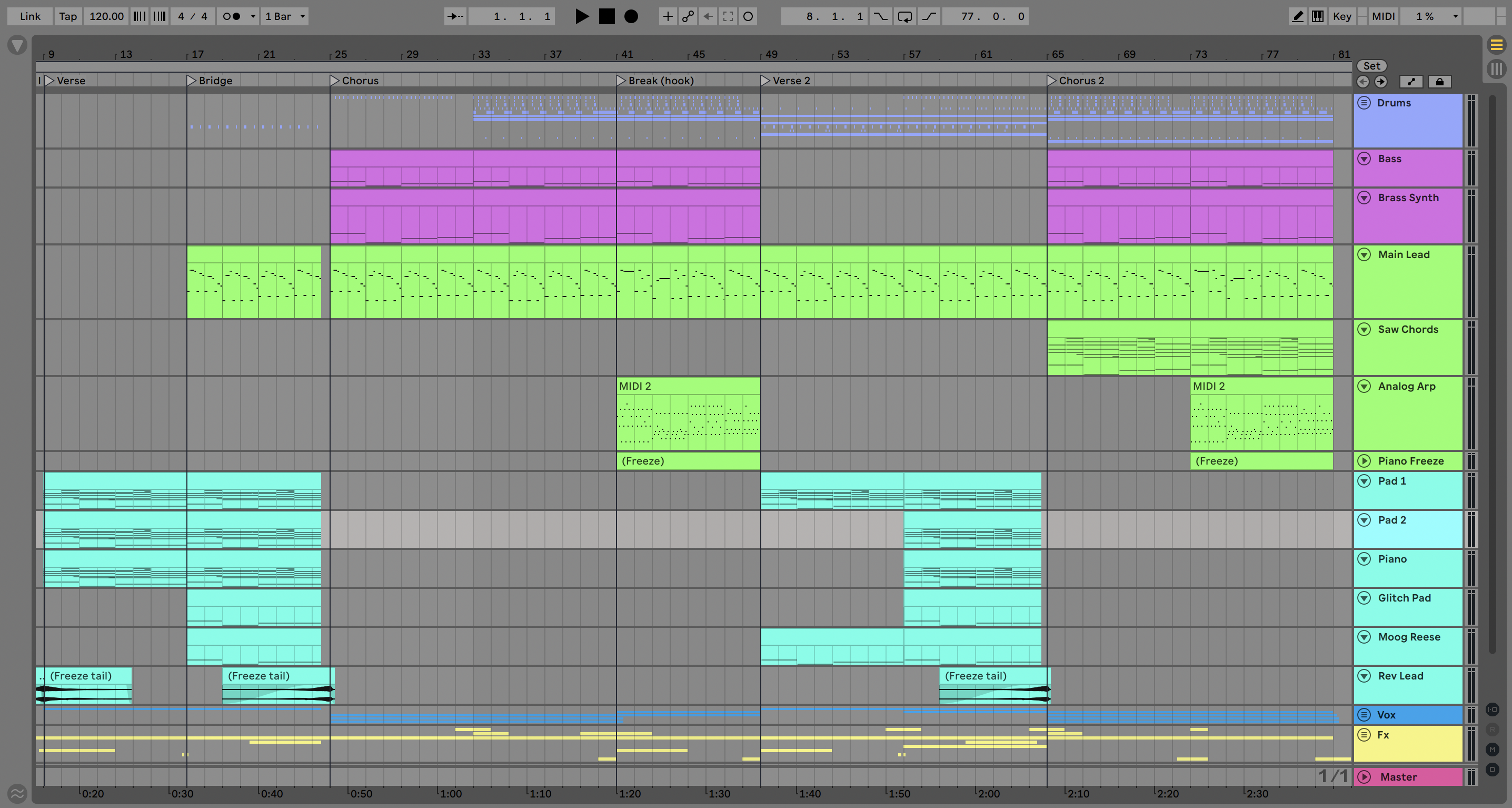Click the Stop transport button
Image resolution: width=1512 pixels, height=808 pixels.
click(606, 16)
